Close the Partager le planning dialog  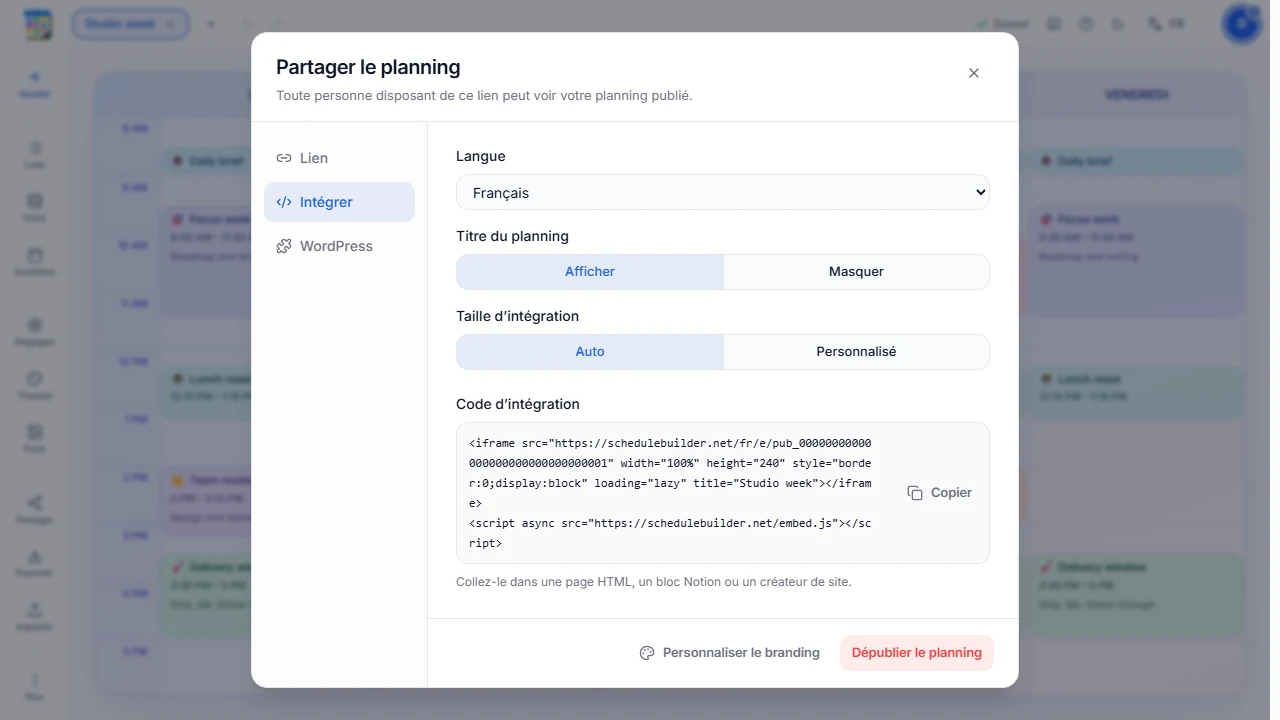click(x=974, y=73)
